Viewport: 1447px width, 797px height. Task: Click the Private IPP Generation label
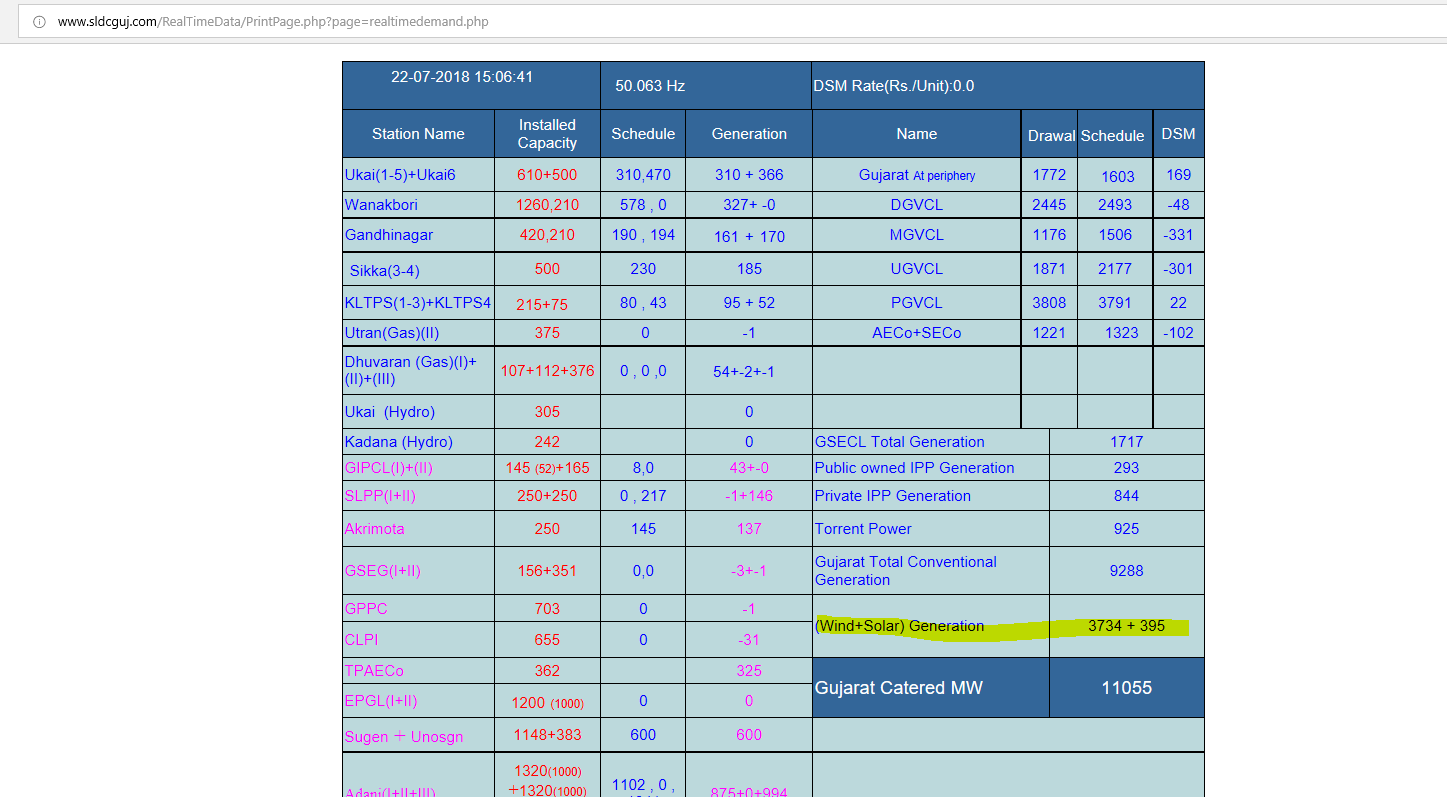[893, 496]
